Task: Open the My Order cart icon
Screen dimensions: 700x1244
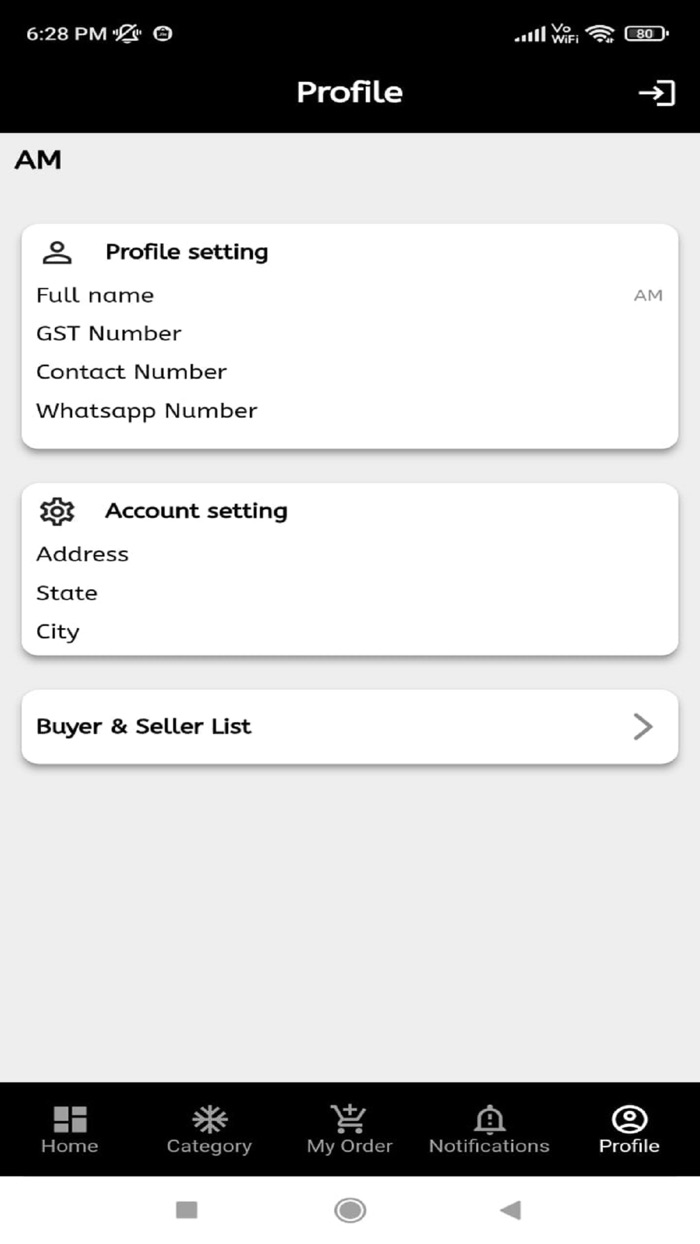Action: tap(349, 1118)
